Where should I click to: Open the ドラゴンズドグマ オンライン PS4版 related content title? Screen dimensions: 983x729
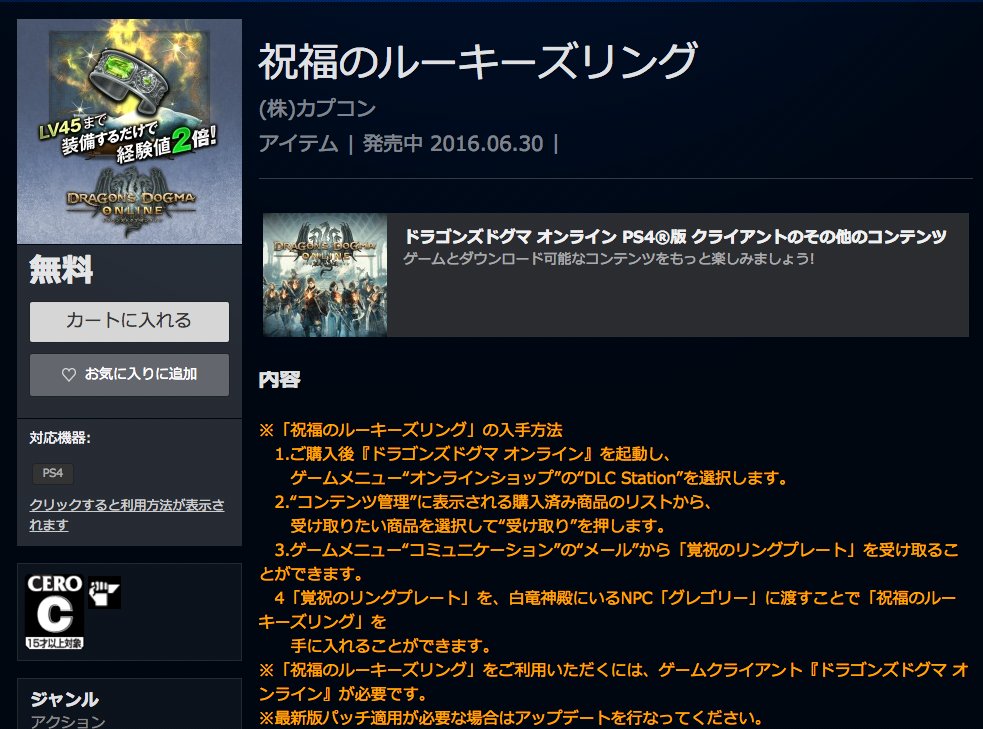tap(675, 237)
